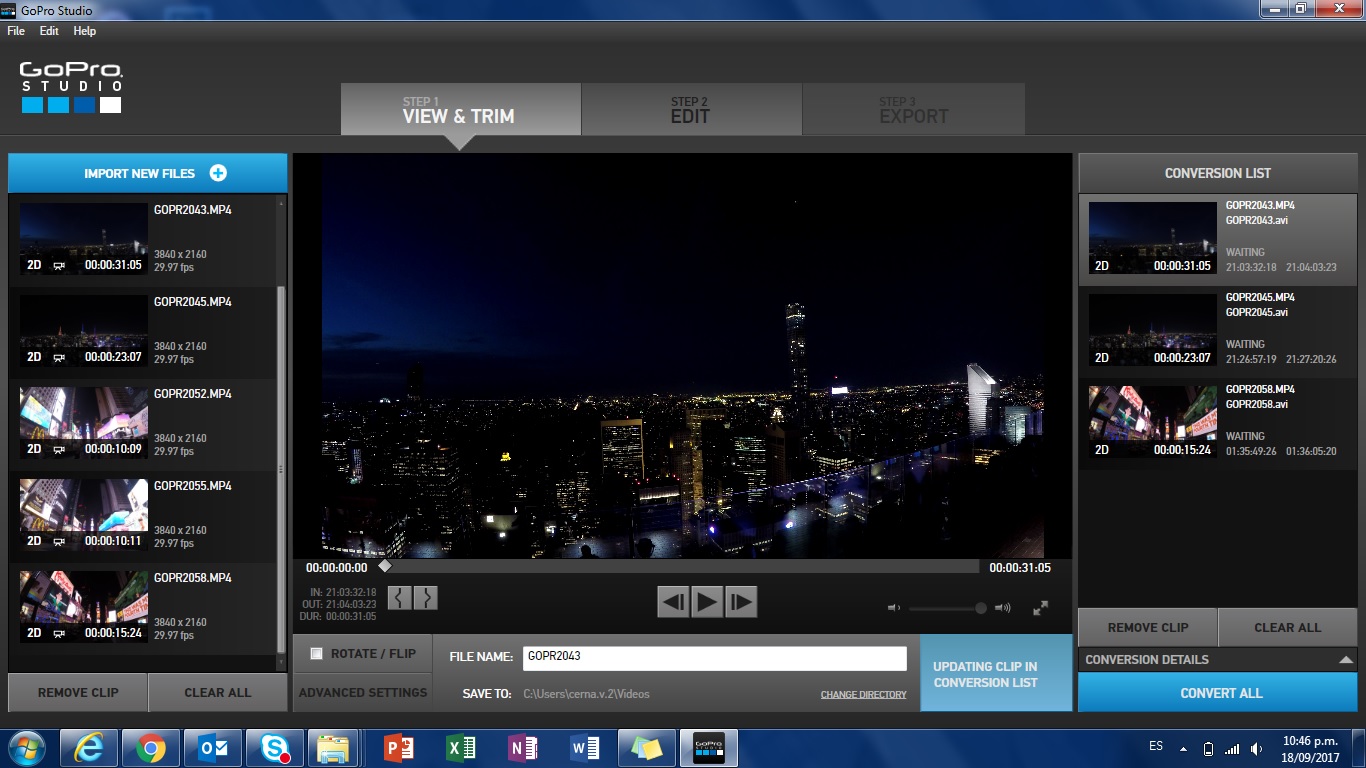Click the video scrub bar
Screen dimensions: 1366x768
point(681,567)
